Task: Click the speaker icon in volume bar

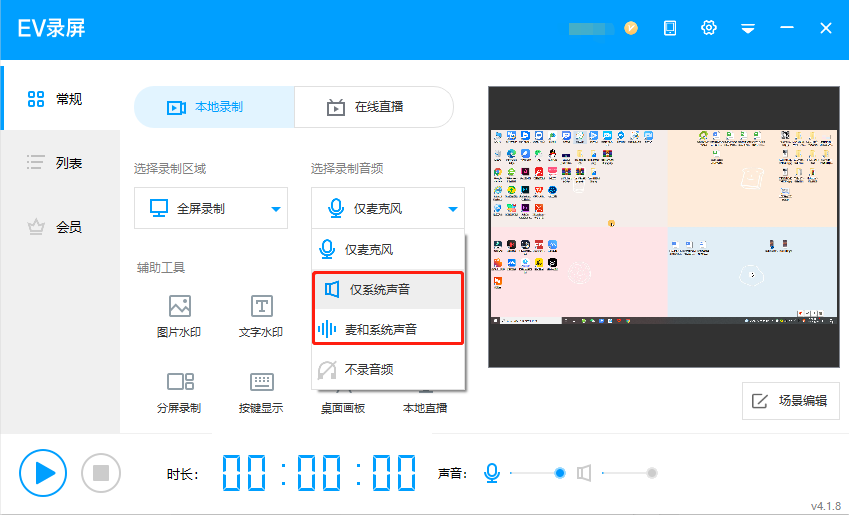Action: point(584,473)
